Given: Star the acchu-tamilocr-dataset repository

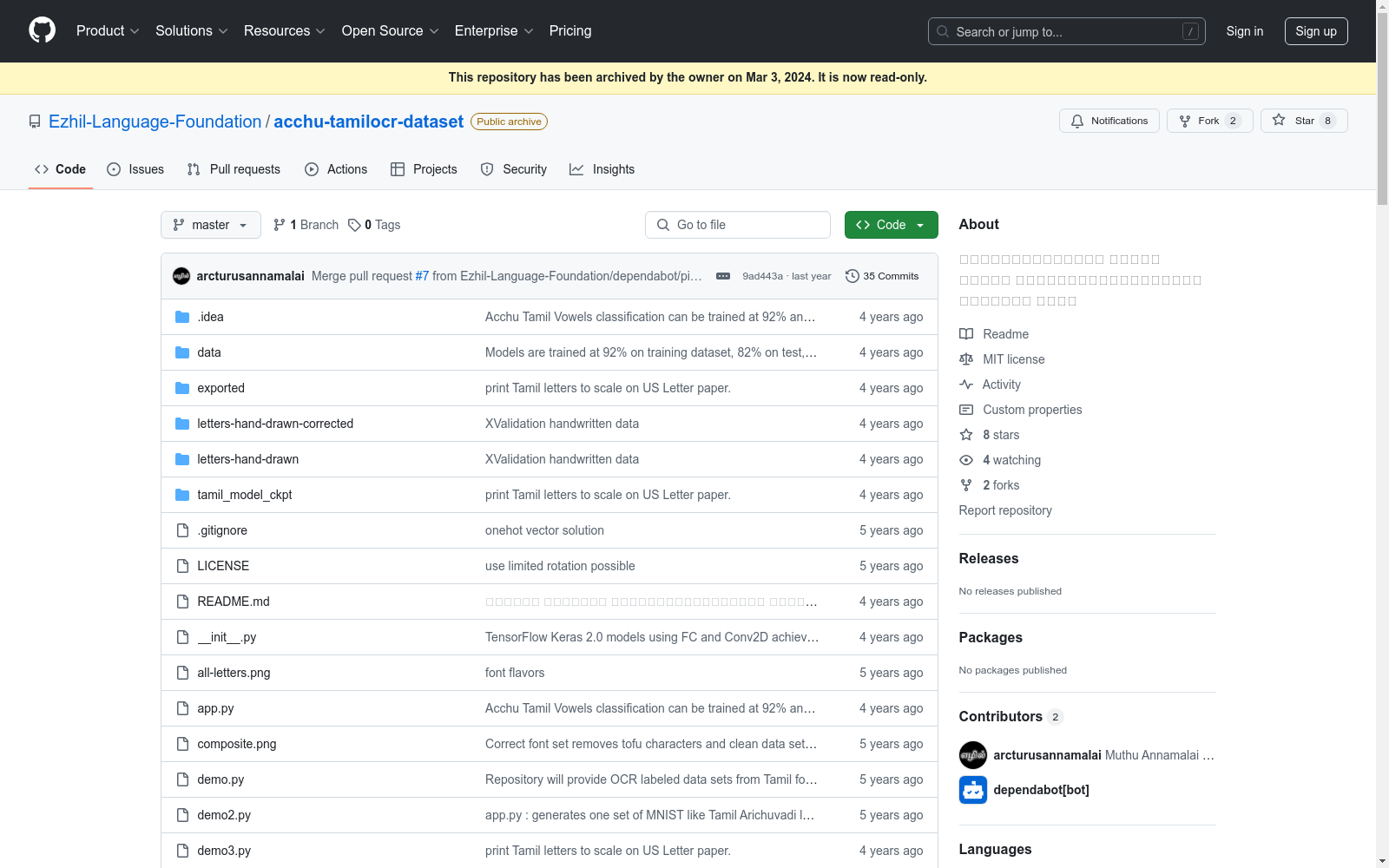Looking at the screenshot, I should coord(1304,121).
